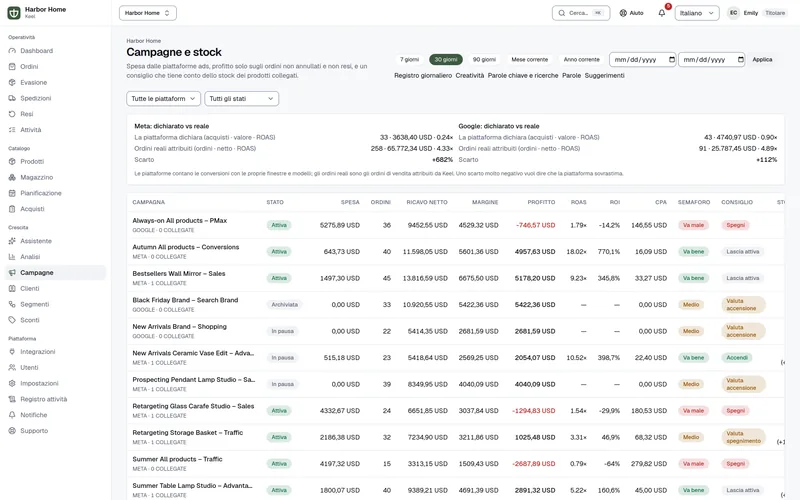
Task: Open campaign Bestsellers Wall Mirror – Sales
Action: coord(179,274)
